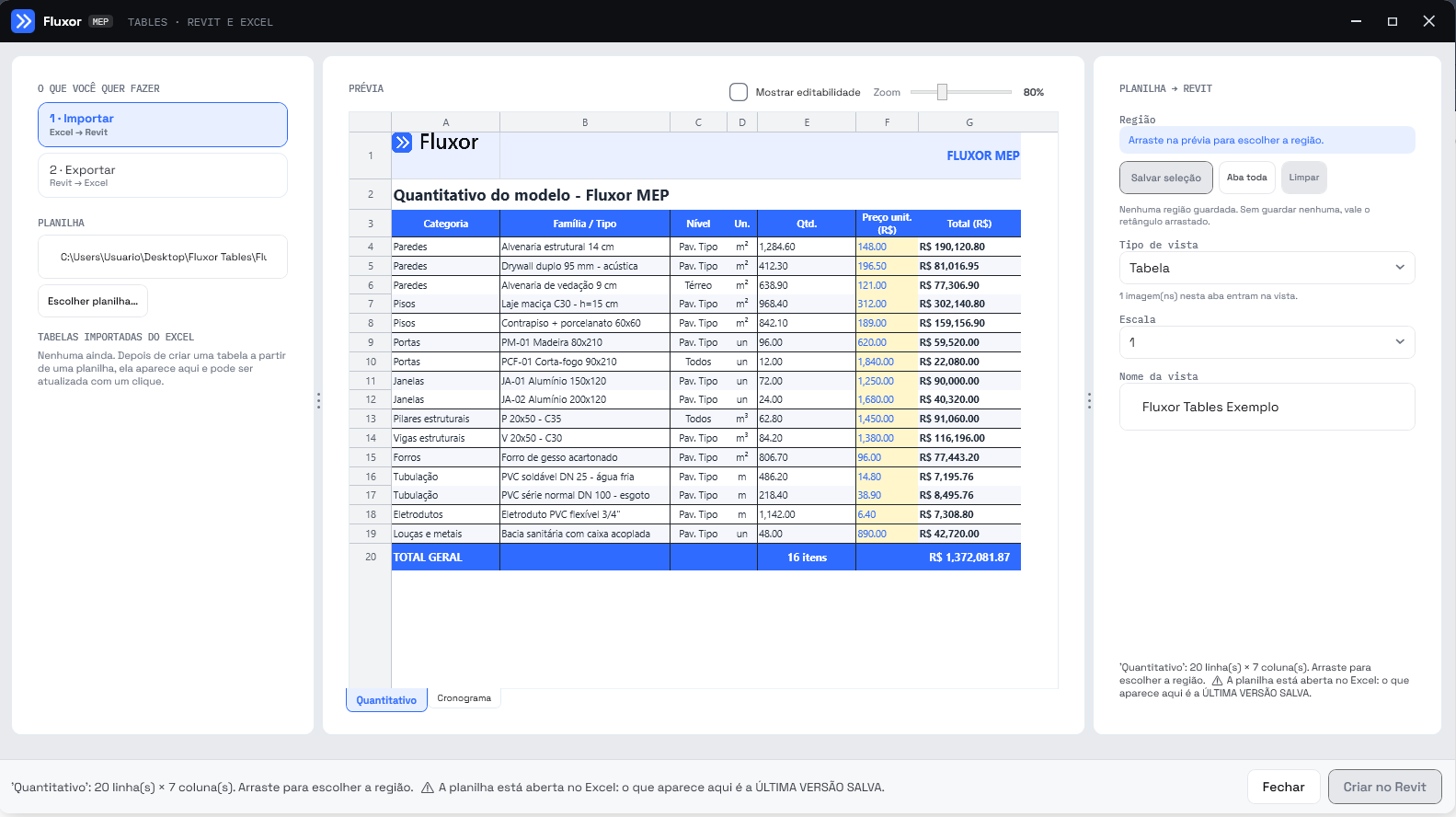Open the Escala dropdown
Screen dimensions: 1456x817
(x=1267, y=342)
